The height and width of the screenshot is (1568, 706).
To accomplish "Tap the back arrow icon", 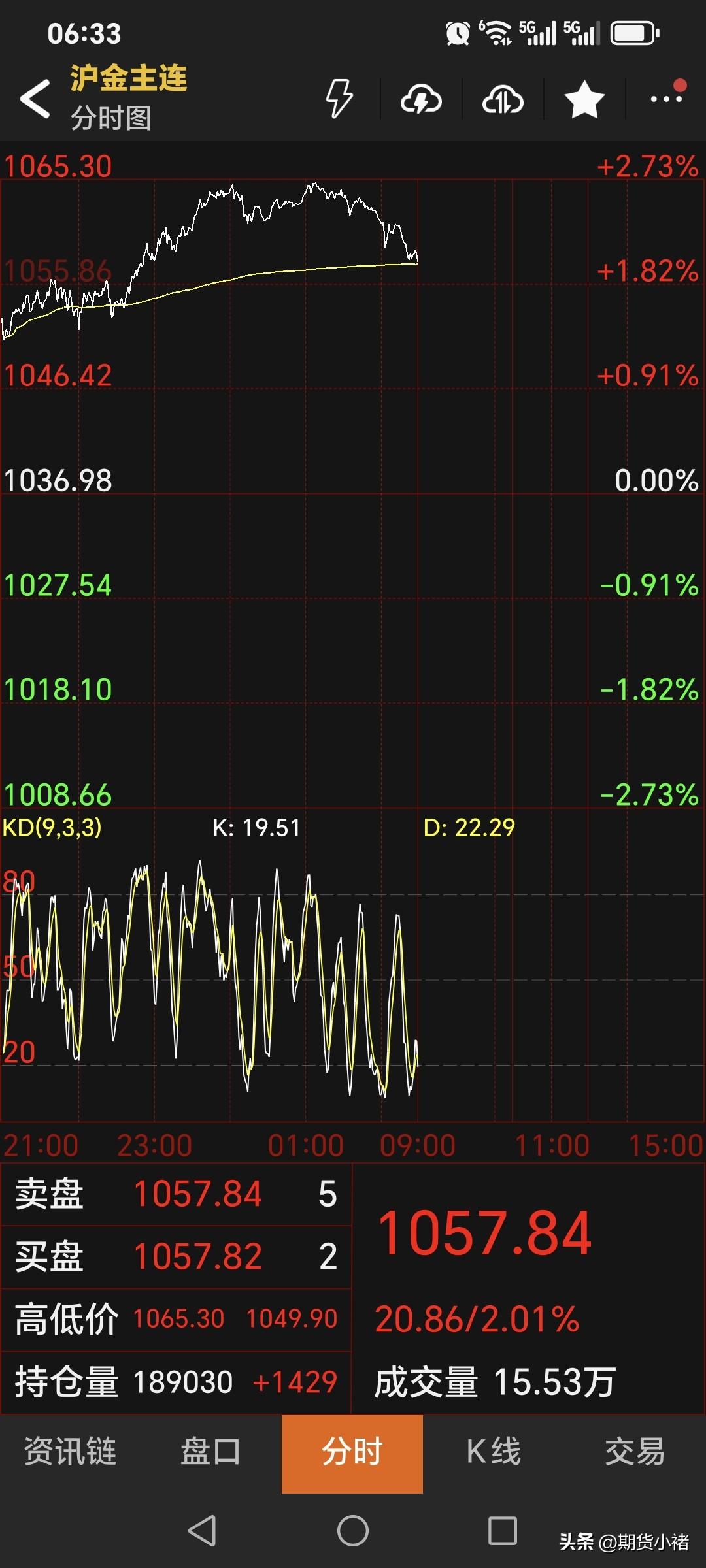I will coord(35,99).
